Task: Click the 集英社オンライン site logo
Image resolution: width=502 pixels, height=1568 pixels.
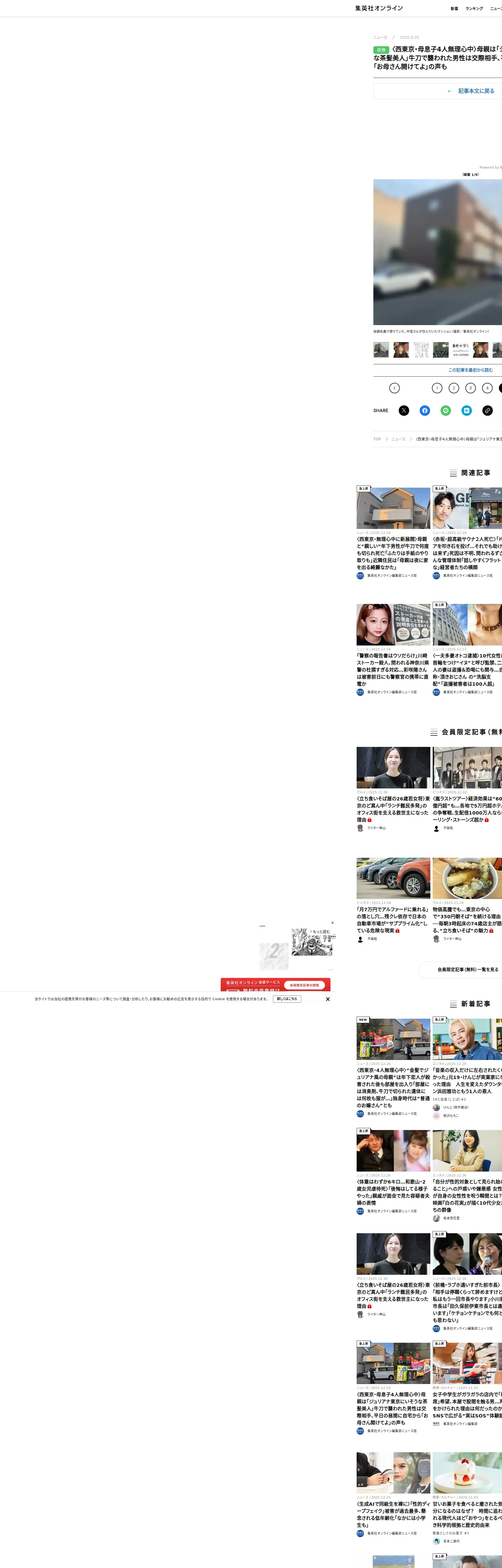Action: pyautogui.click(x=379, y=8)
